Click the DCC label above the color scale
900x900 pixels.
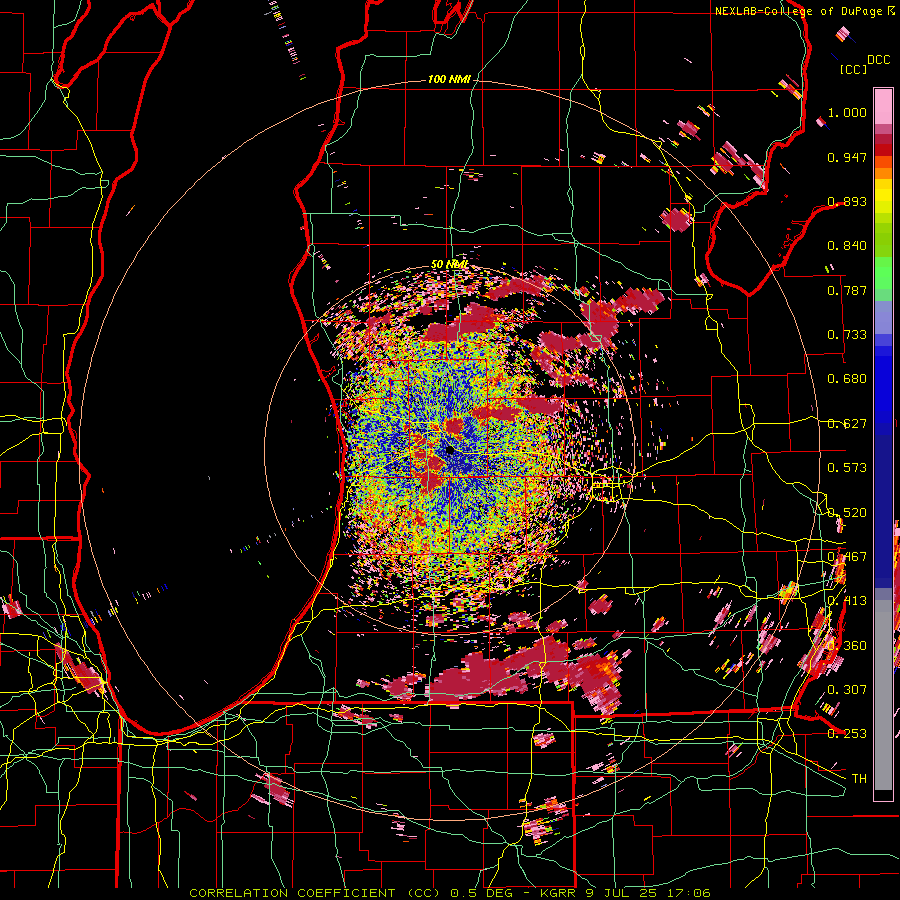878,60
